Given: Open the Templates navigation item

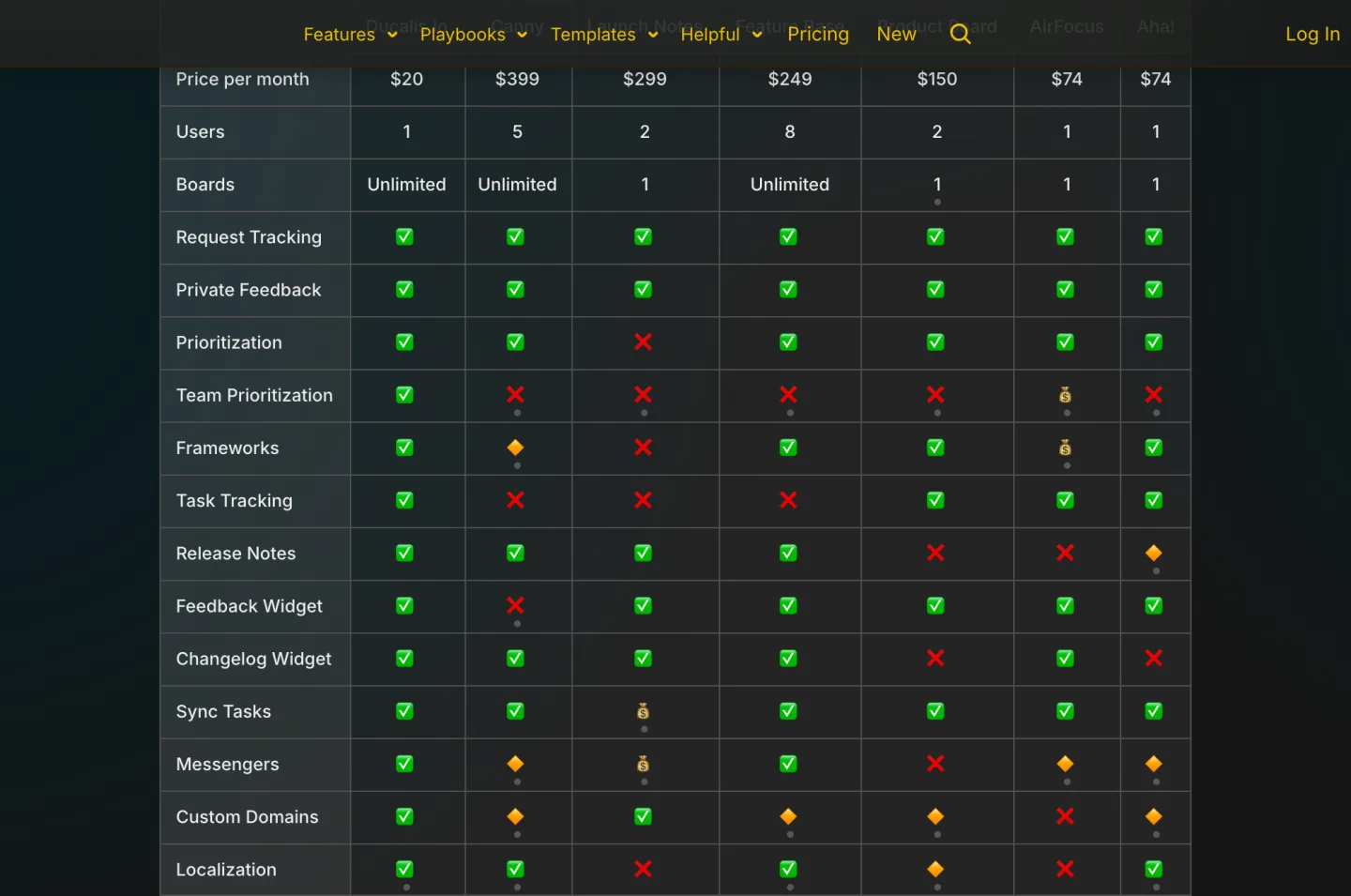Looking at the screenshot, I should [593, 35].
